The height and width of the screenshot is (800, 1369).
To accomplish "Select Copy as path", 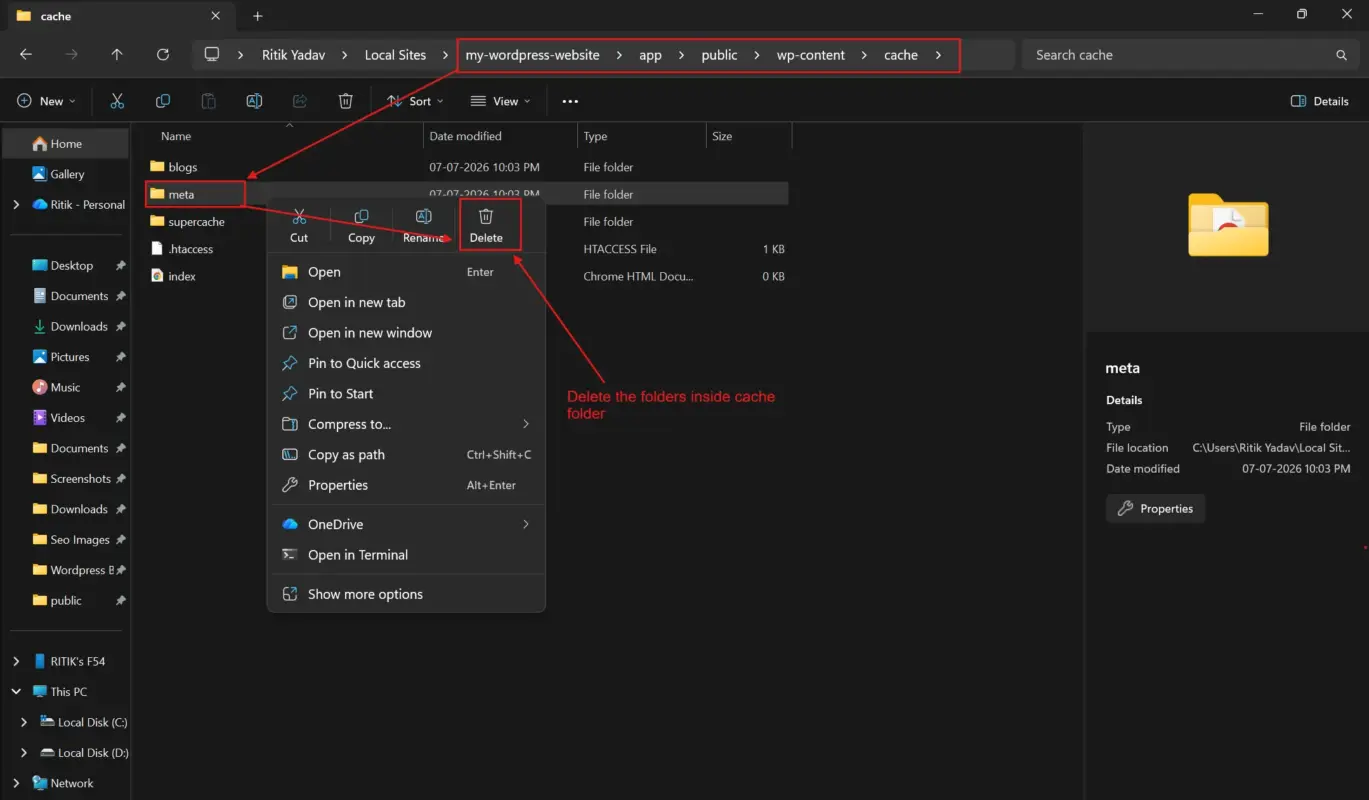I will pyautogui.click(x=406, y=454).
